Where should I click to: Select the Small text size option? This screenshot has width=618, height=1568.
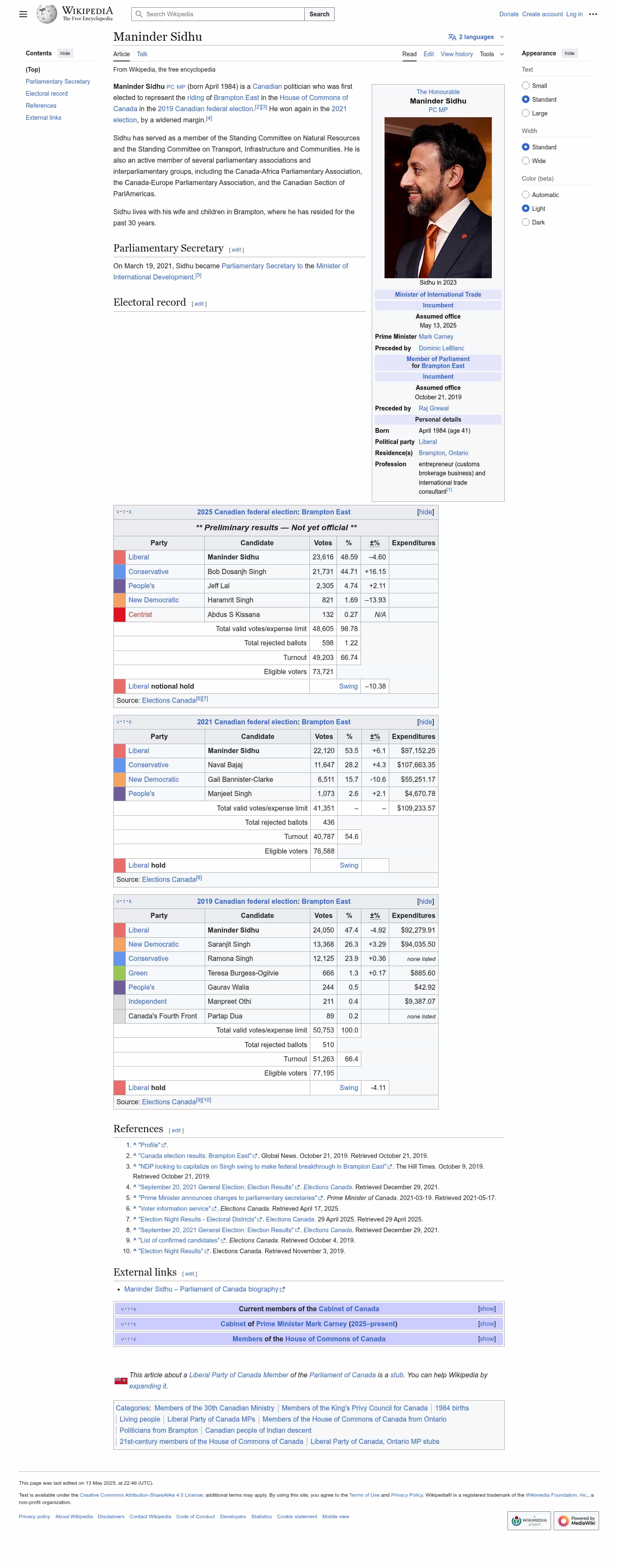[x=526, y=86]
